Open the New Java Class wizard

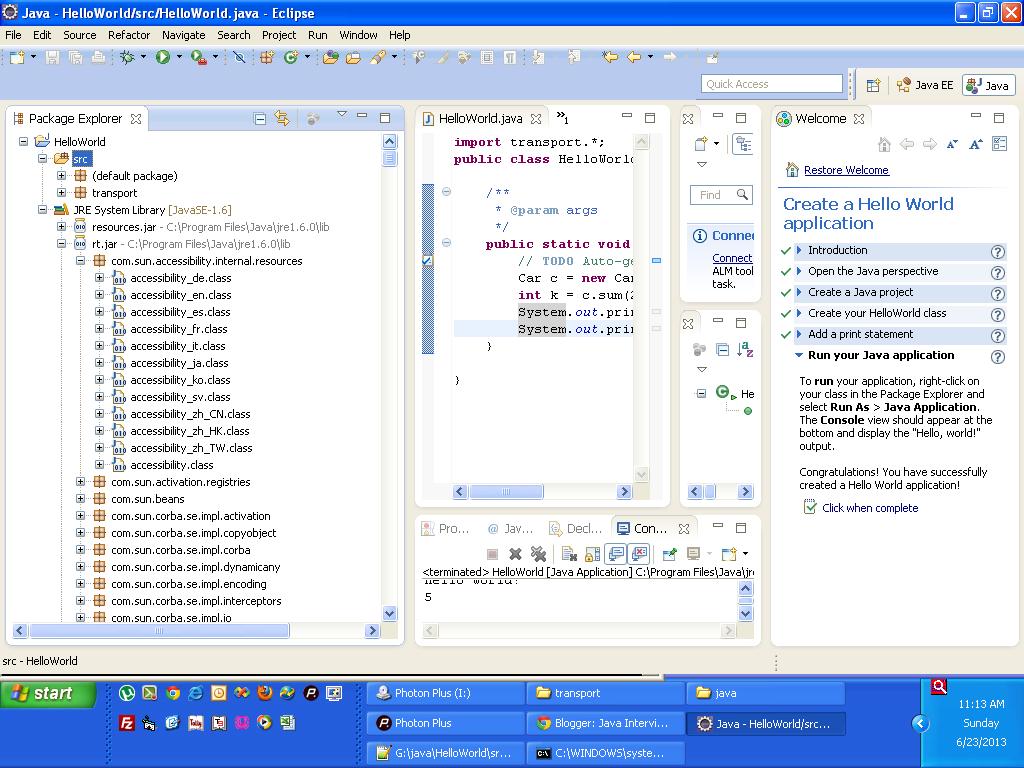click(292, 58)
